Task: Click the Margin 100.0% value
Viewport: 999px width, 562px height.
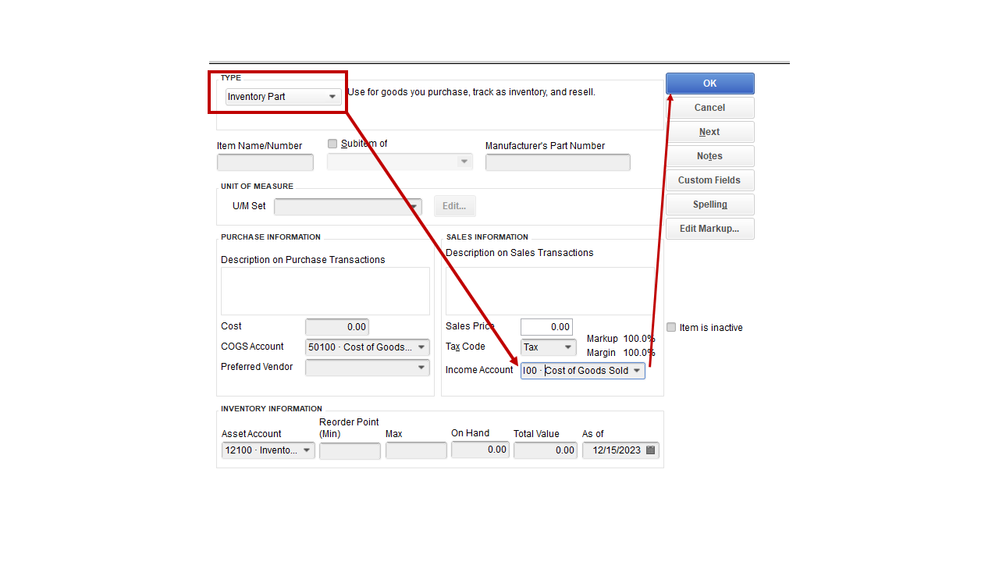Action: click(638, 352)
